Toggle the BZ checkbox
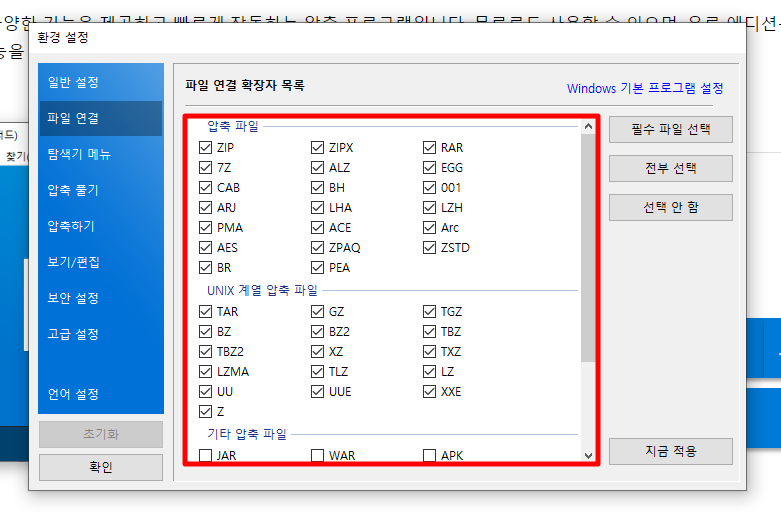 click(205, 331)
